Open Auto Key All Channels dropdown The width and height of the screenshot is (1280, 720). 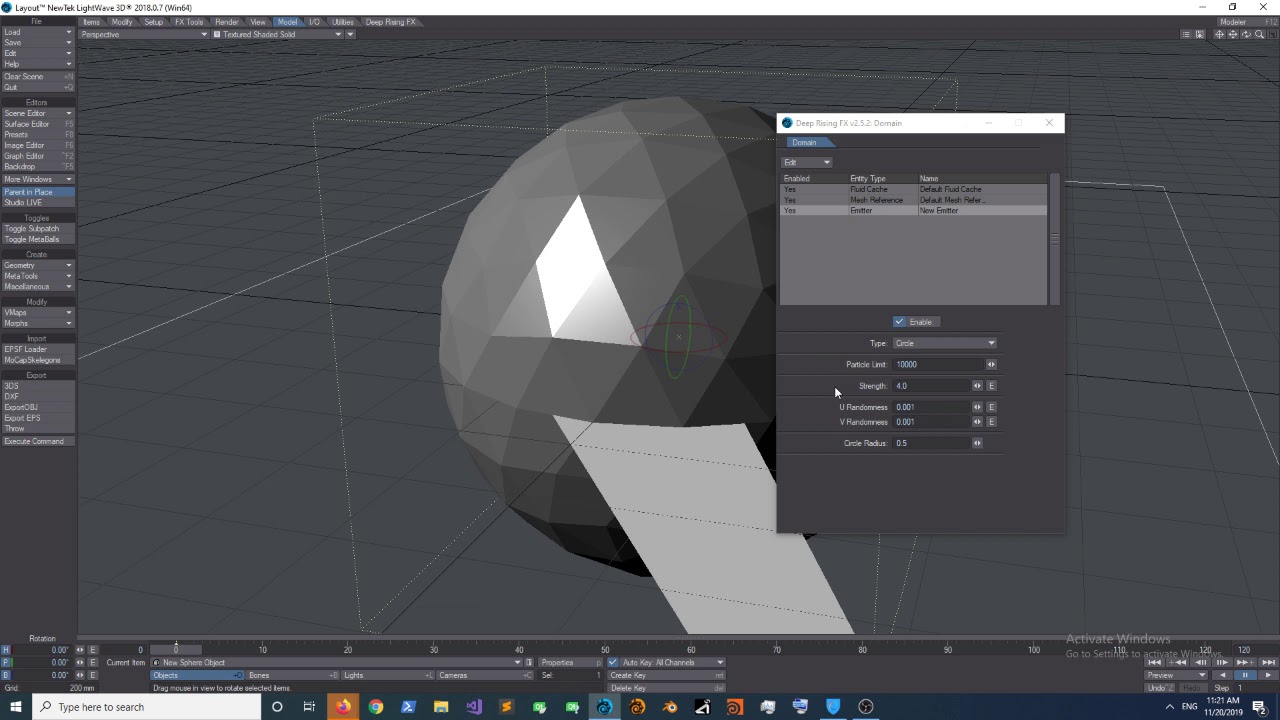(673, 662)
